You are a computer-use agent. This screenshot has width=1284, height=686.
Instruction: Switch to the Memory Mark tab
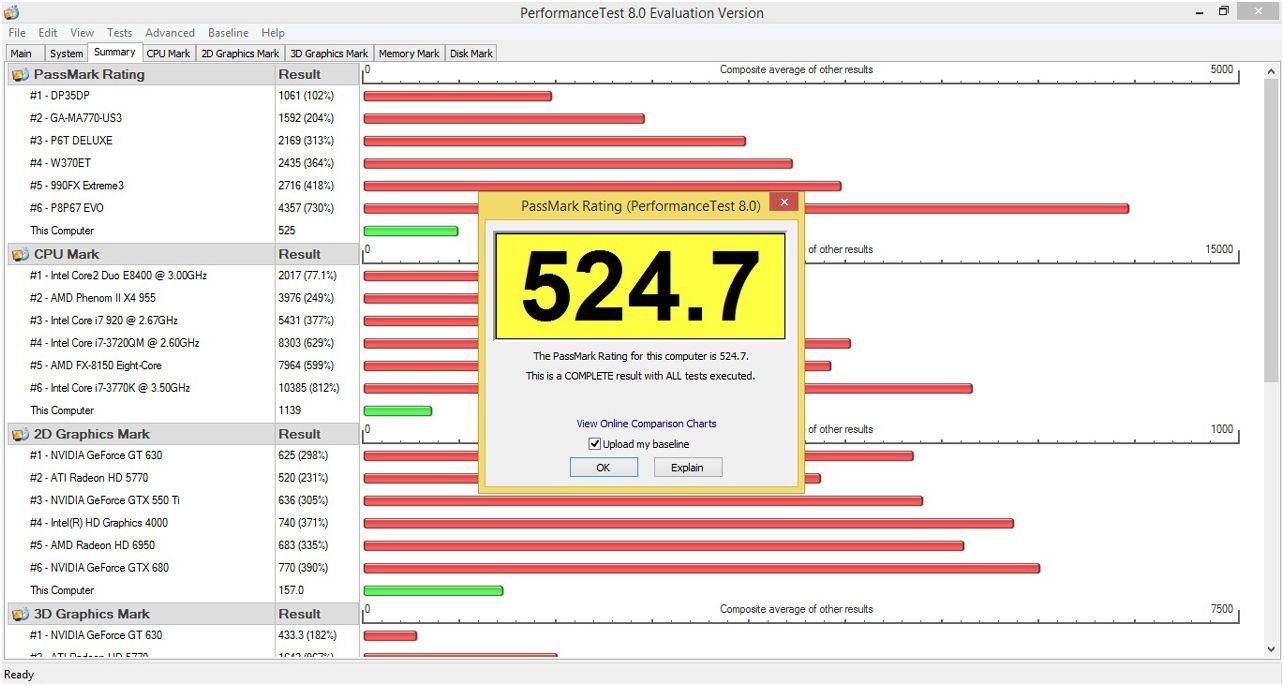point(408,53)
